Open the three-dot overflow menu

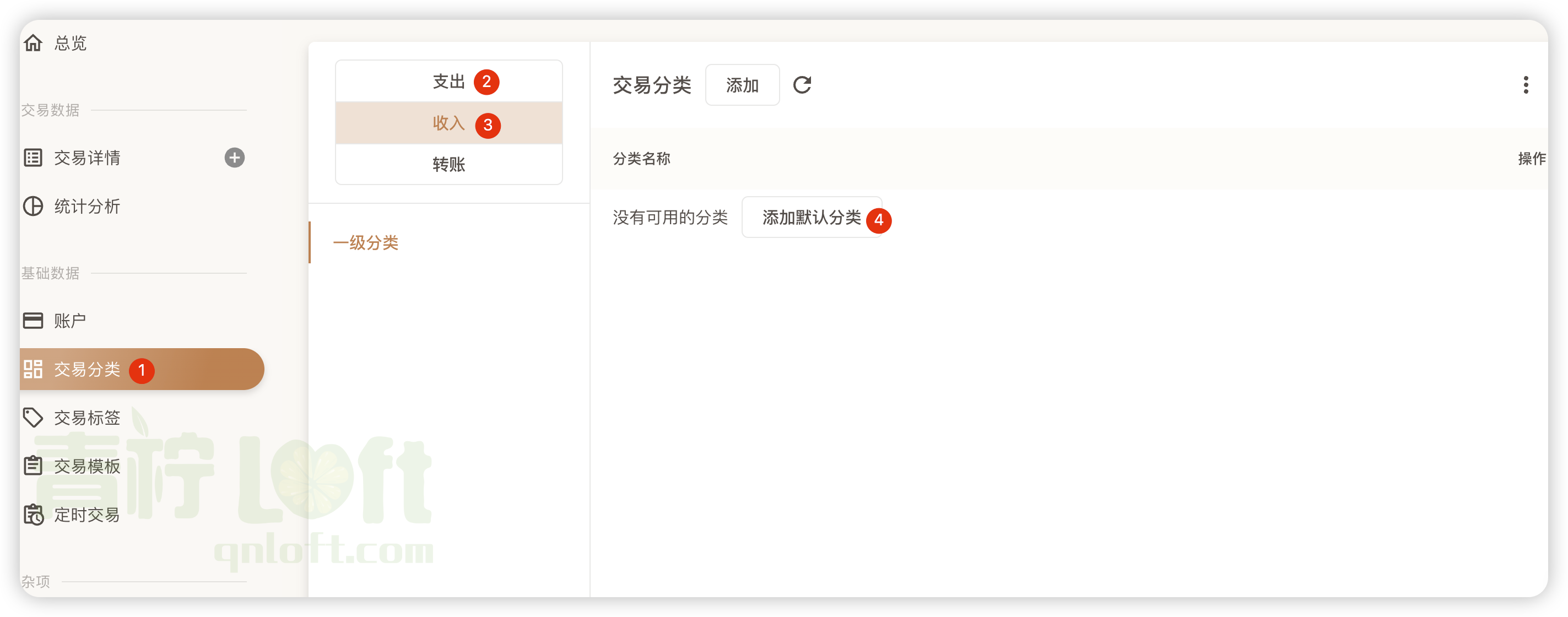1526,85
